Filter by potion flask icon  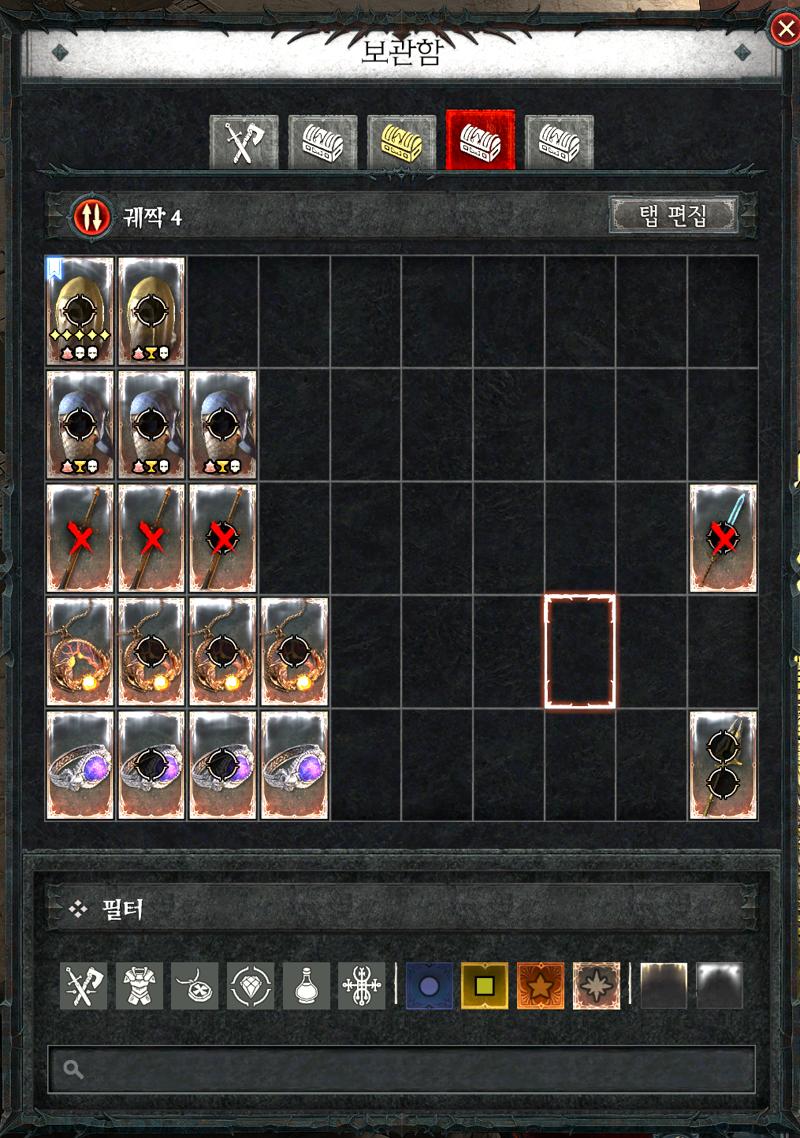306,986
